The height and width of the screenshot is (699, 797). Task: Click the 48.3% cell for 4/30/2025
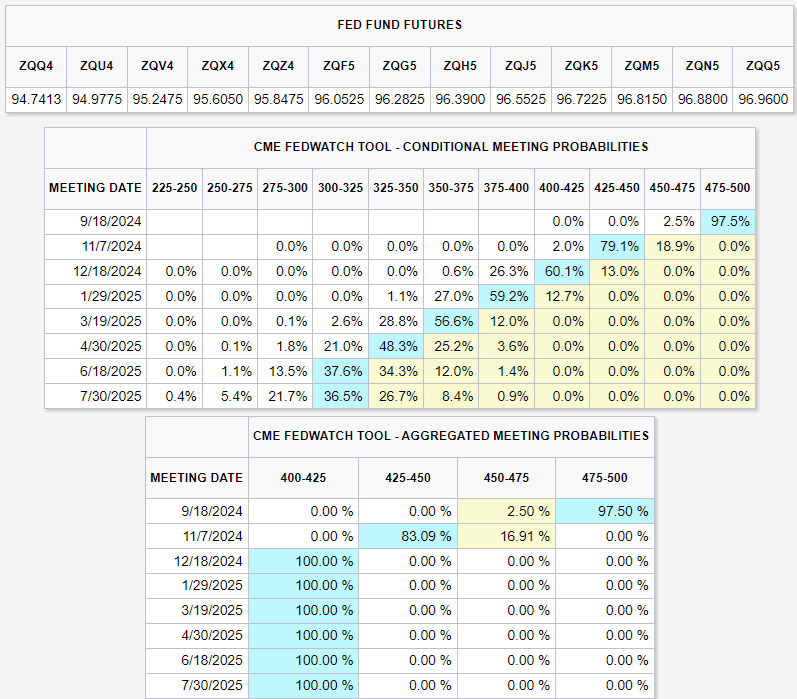click(397, 346)
